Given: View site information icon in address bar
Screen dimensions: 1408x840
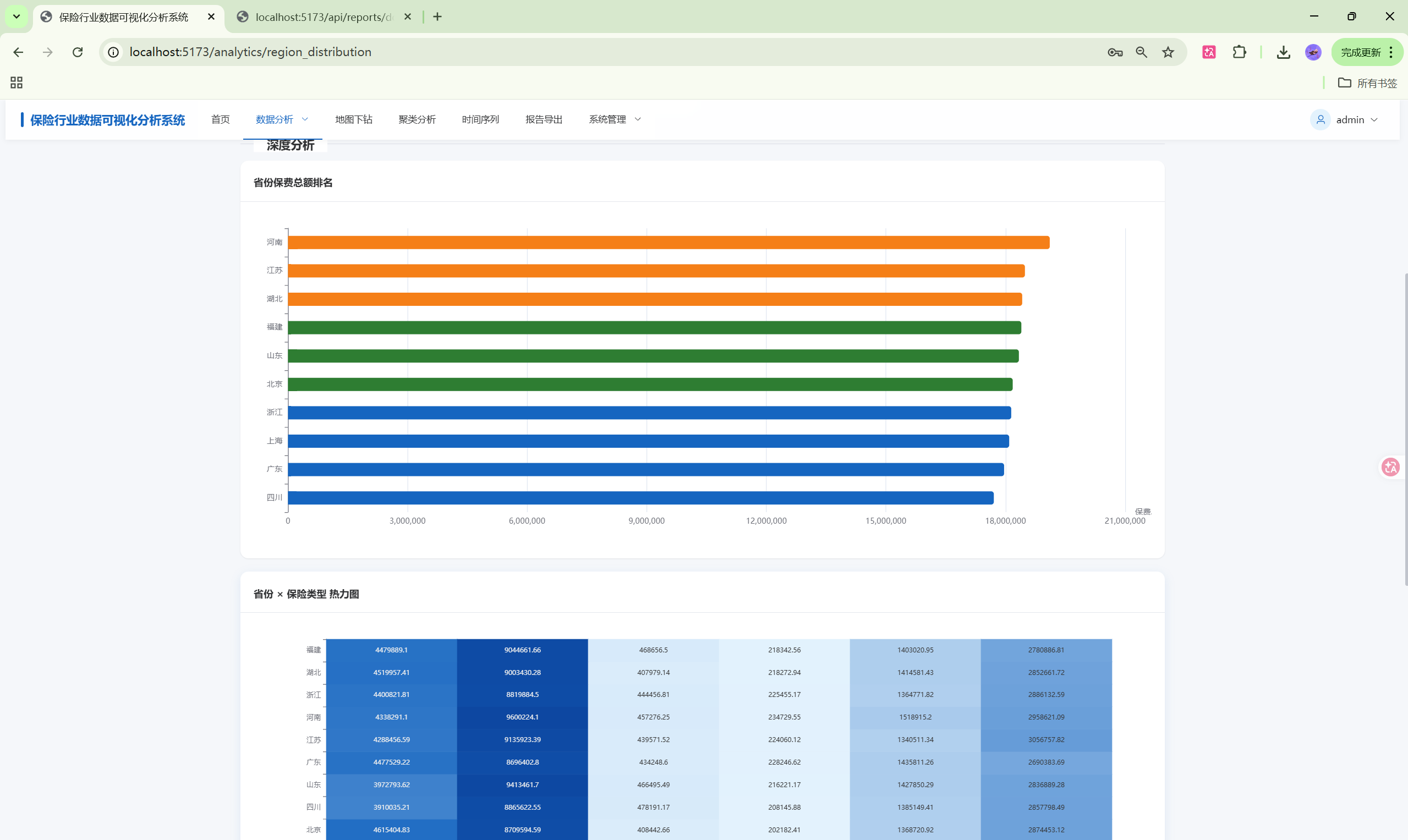Looking at the screenshot, I should pyautogui.click(x=113, y=52).
